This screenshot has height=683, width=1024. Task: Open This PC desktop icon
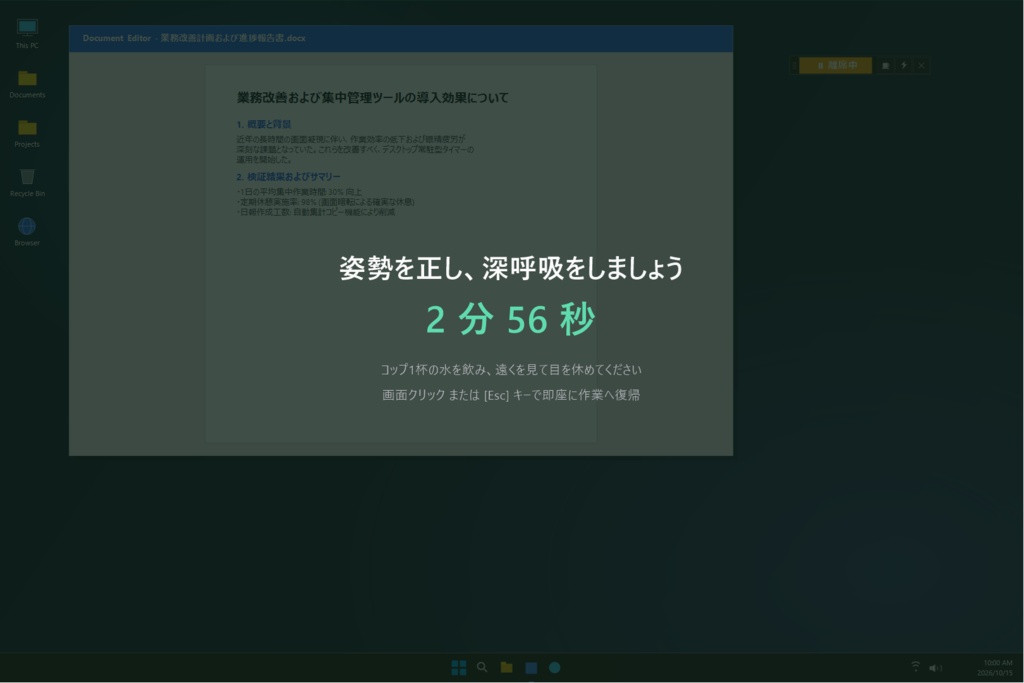point(27,34)
